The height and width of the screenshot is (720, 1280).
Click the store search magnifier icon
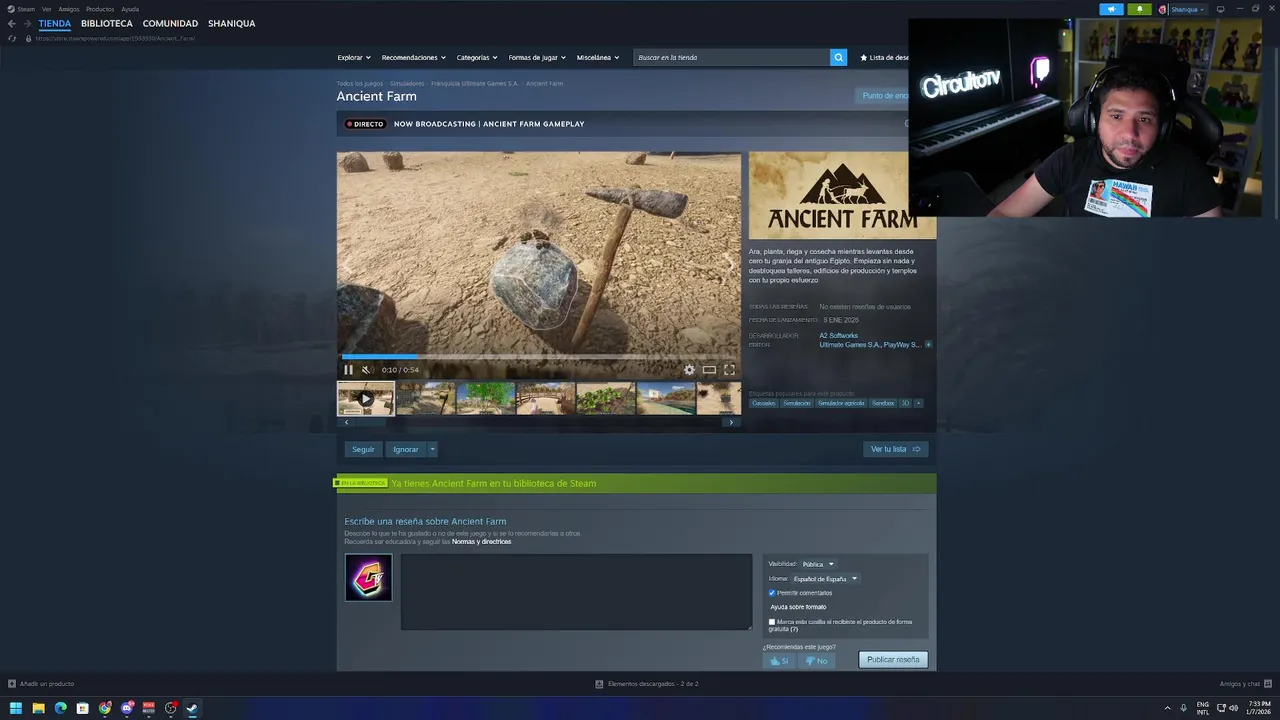(x=838, y=57)
